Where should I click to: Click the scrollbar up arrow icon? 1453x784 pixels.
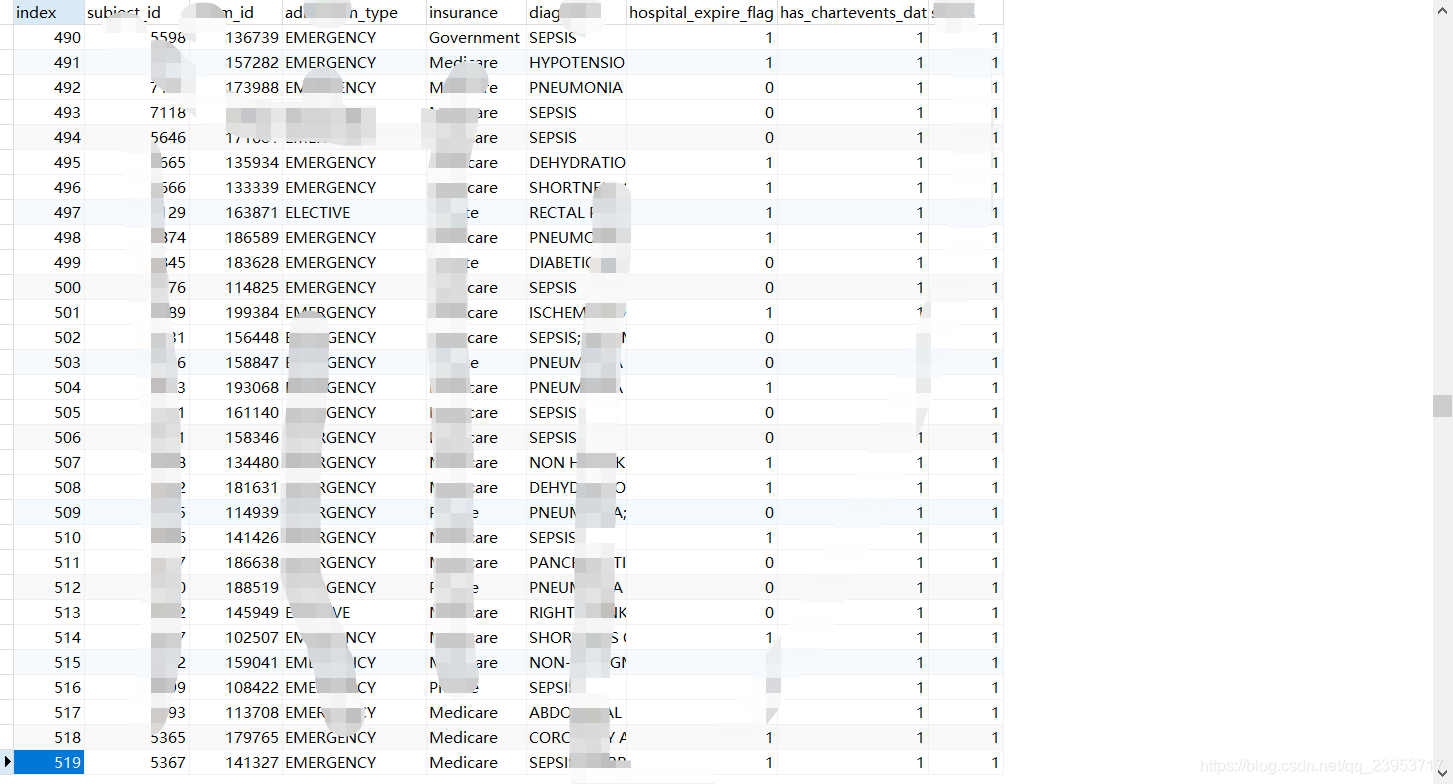1442,9
